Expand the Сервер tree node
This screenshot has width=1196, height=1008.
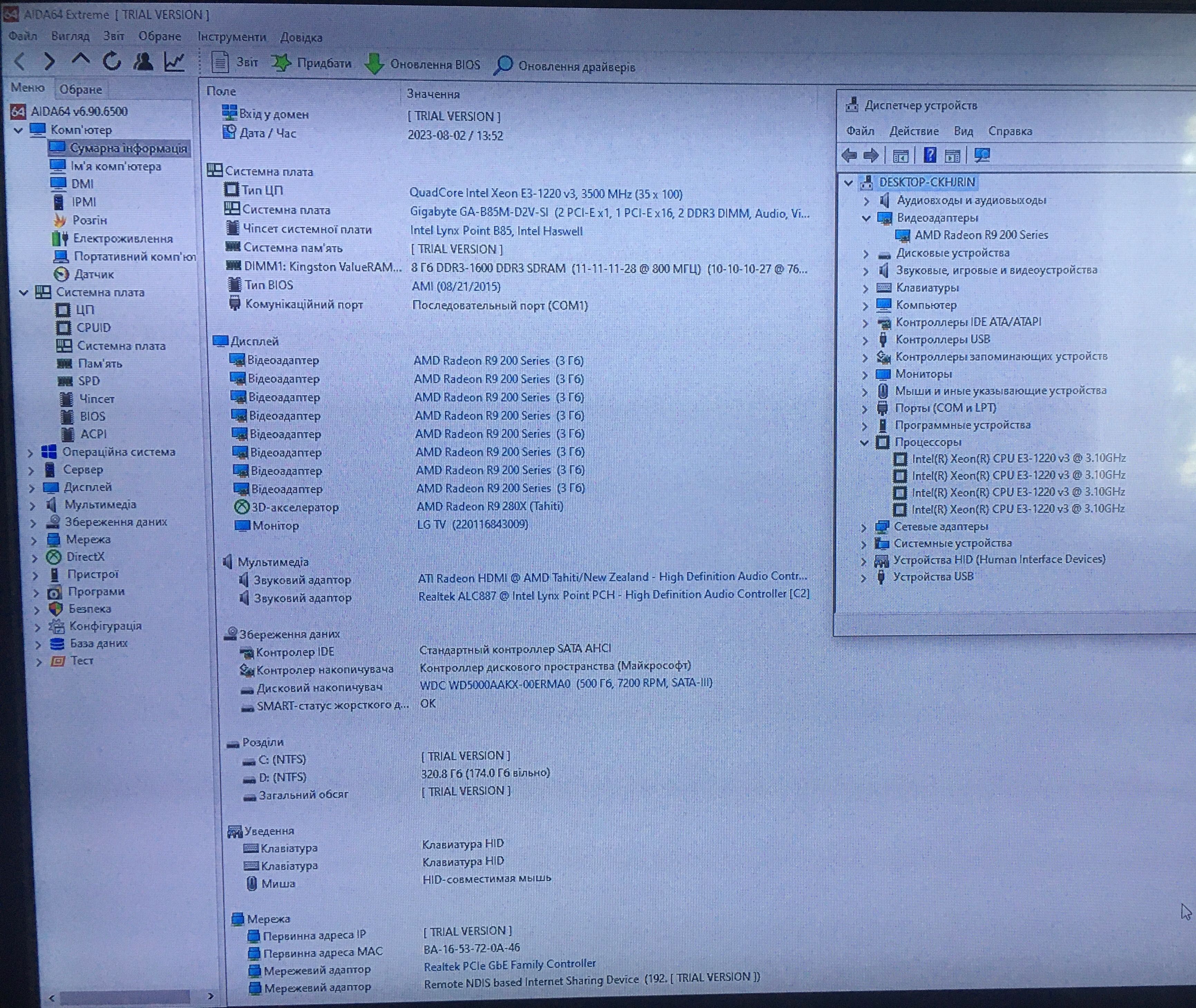(31, 470)
